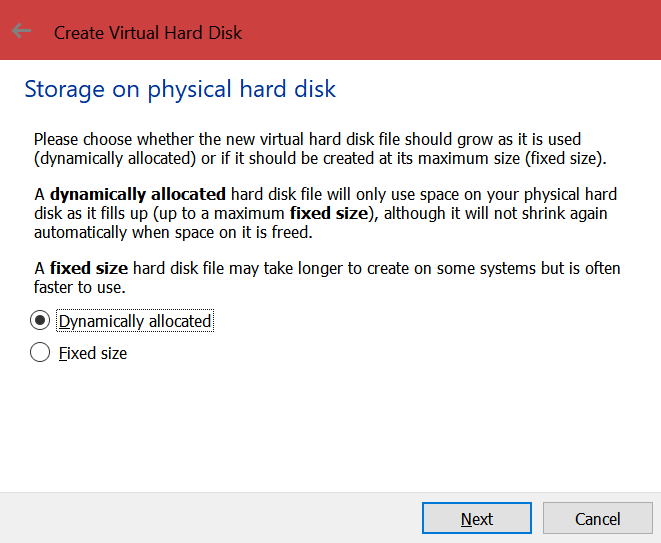Click the words "faster to use" in description
This screenshot has height=543, width=661.
tap(80, 288)
